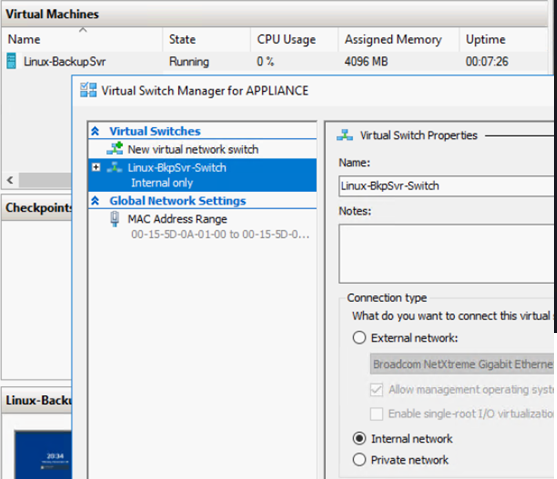Select the Private network radio button
Viewport: 557px width, 479px height.
(359, 459)
